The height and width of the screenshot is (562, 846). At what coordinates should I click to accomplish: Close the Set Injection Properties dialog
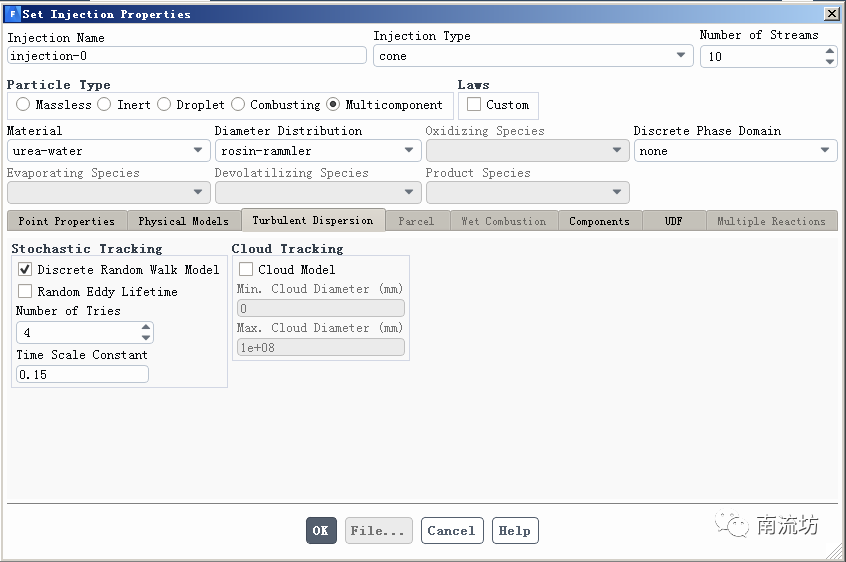coord(831,14)
